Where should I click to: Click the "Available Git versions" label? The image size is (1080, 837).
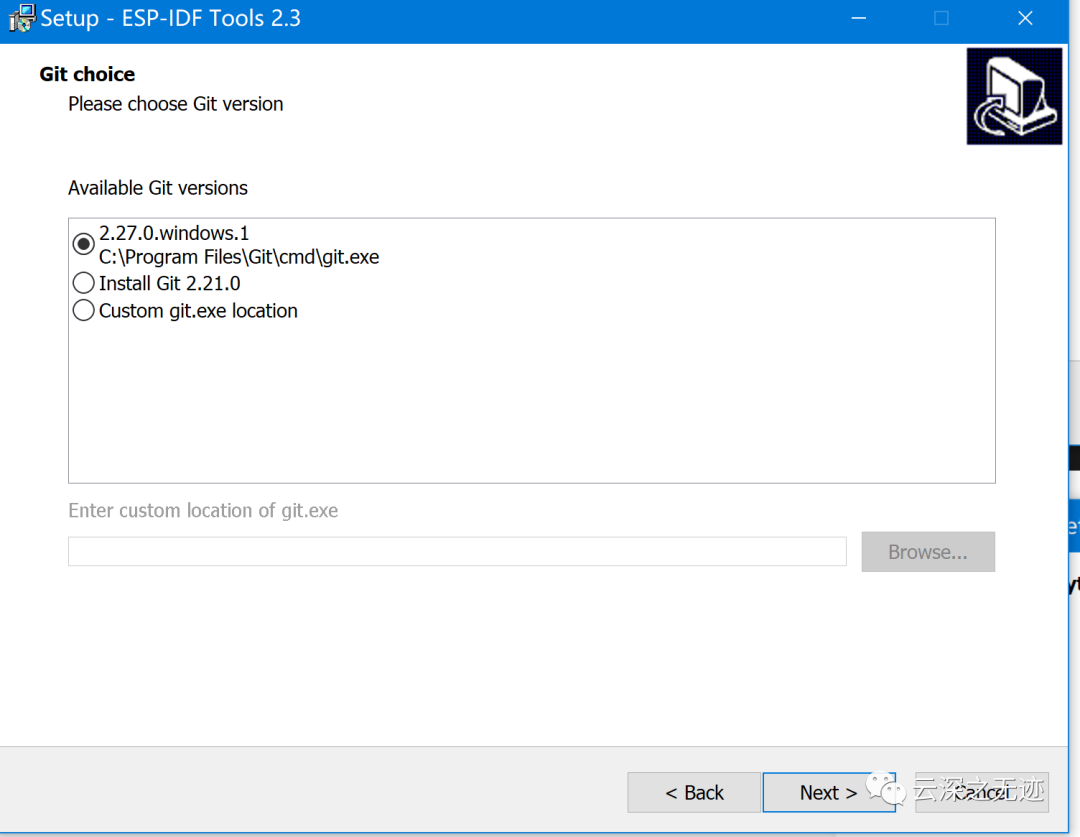coord(158,188)
